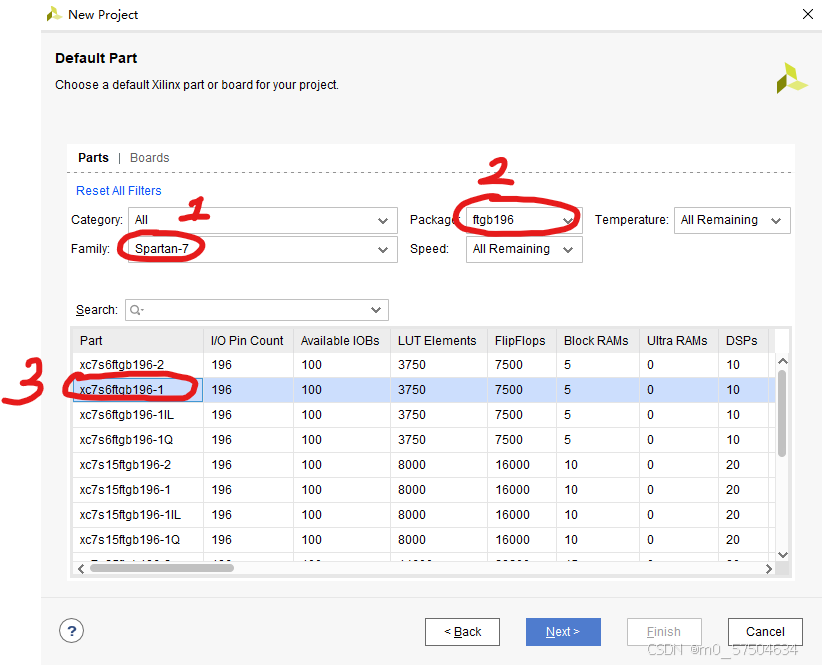Click the Next button
822x665 pixels.
(x=563, y=632)
